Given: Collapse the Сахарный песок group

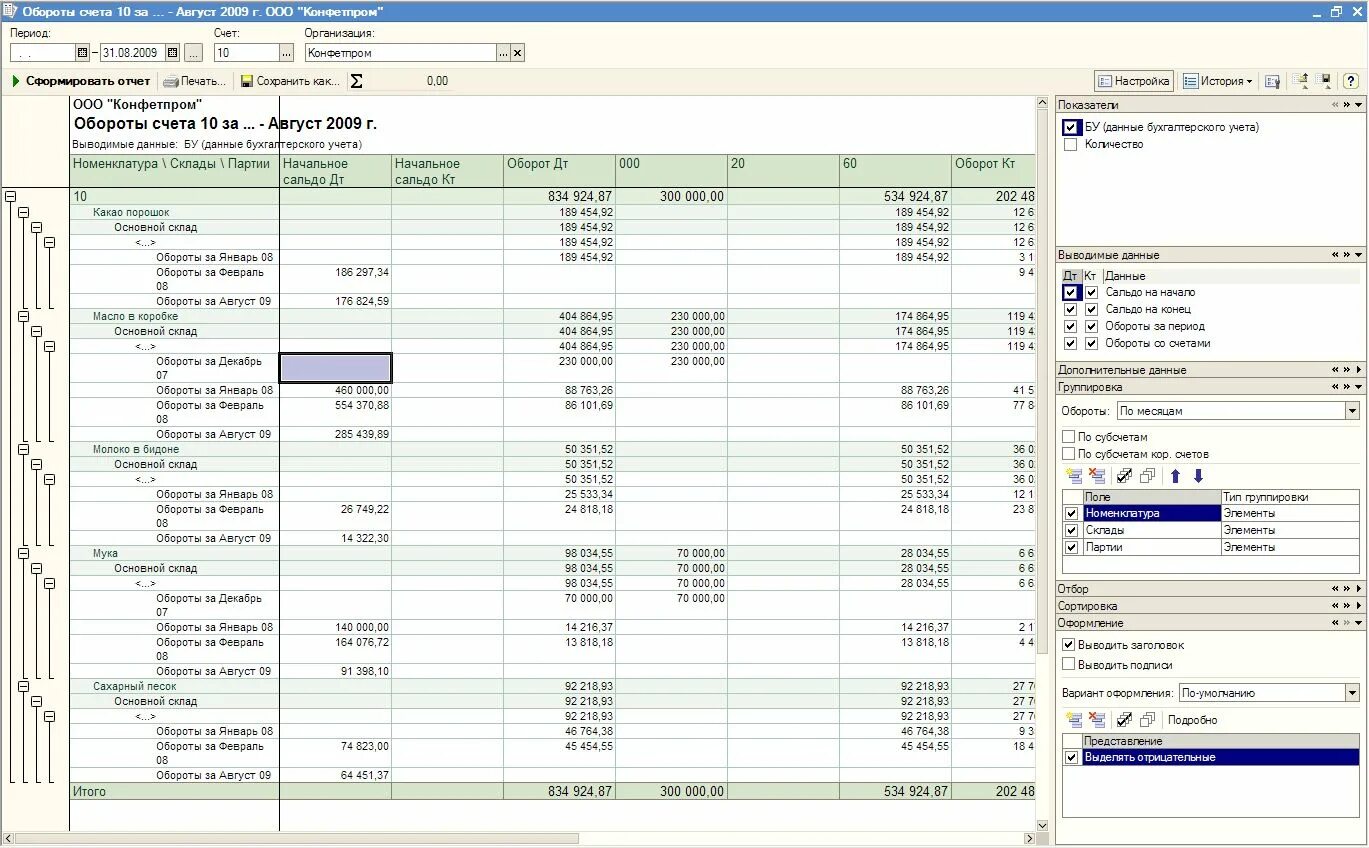Looking at the screenshot, I should point(23,686).
